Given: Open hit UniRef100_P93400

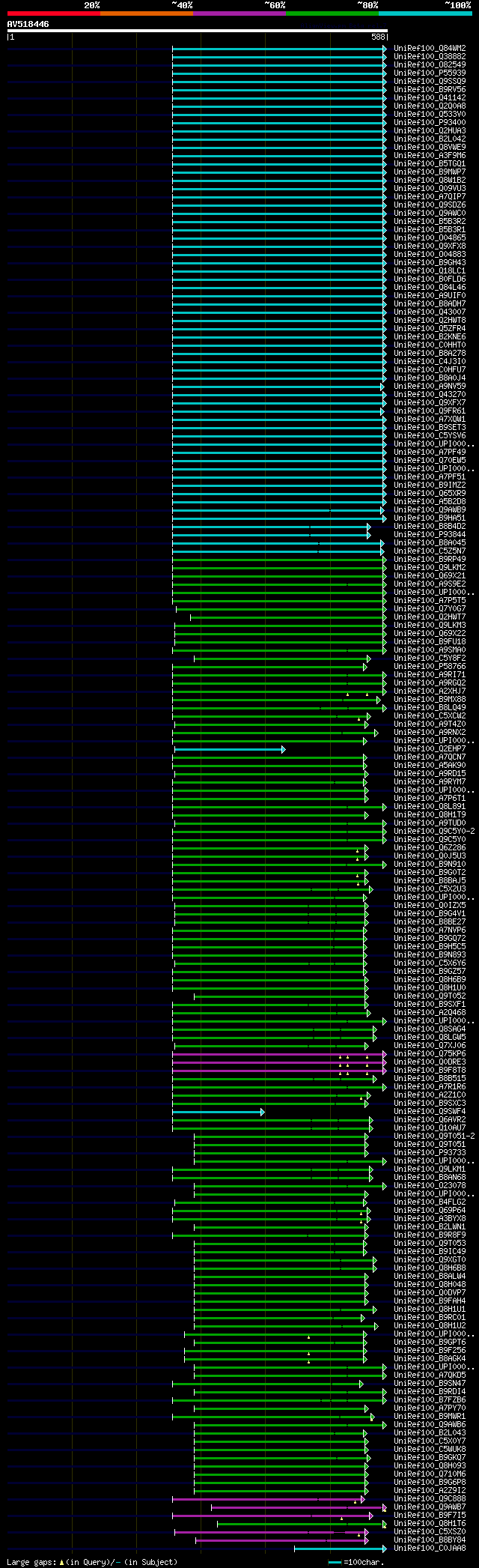Looking at the screenshot, I should point(430,123).
